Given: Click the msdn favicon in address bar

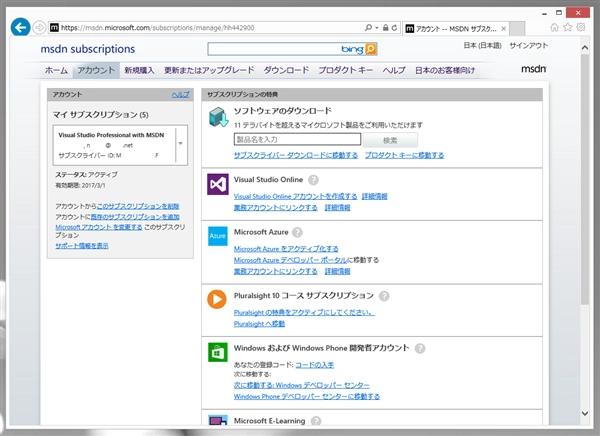Looking at the screenshot, I should tap(55, 28).
